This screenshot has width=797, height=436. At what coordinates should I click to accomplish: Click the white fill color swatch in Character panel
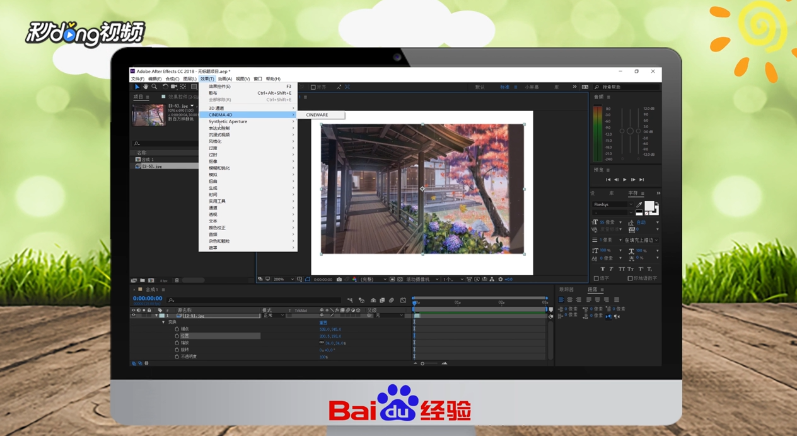coord(649,206)
